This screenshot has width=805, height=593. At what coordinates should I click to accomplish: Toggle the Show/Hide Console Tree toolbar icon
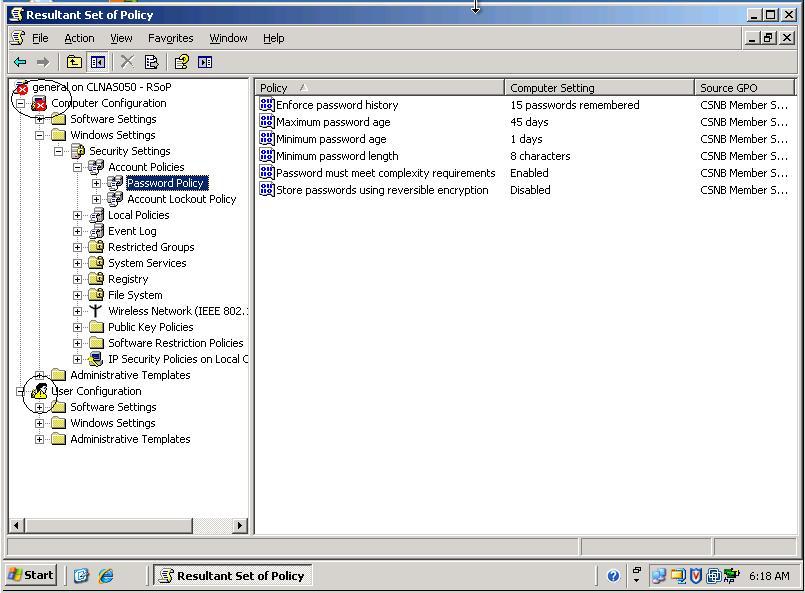pyautogui.click(x=96, y=61)
